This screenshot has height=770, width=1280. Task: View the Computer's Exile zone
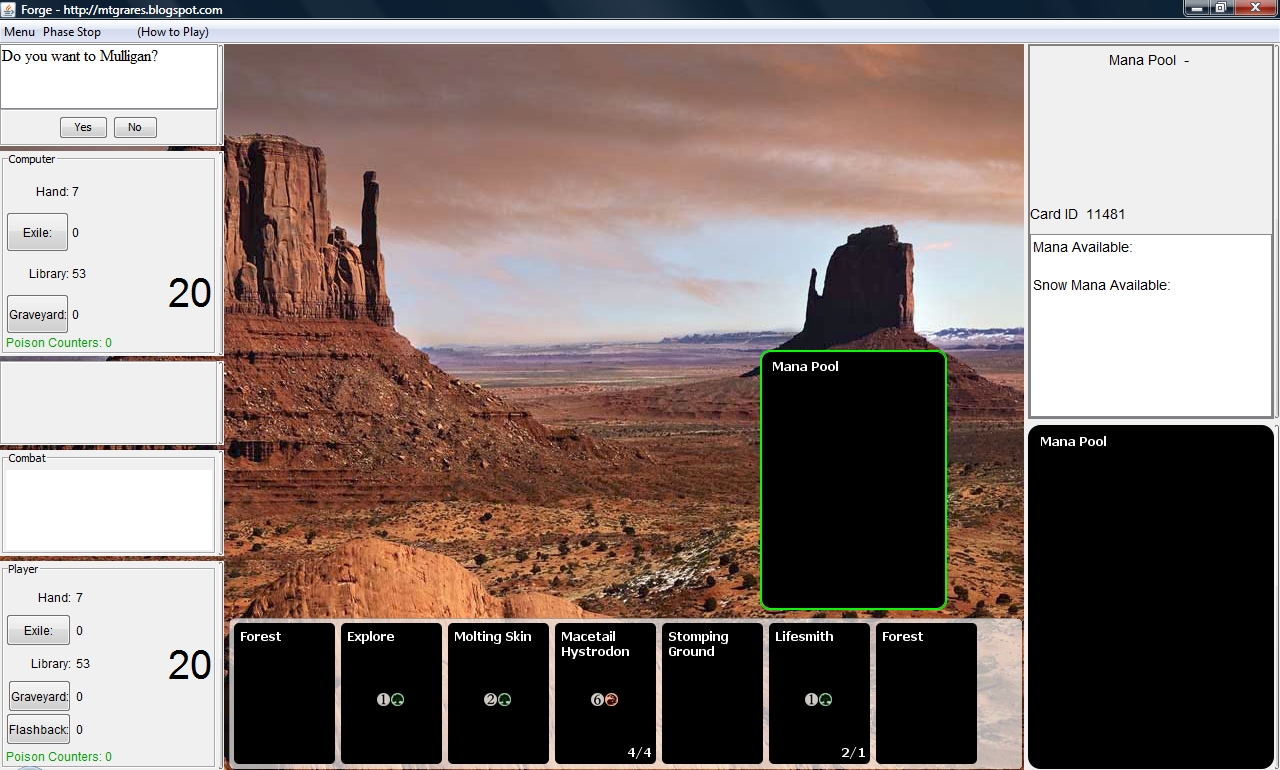point(37,233)
